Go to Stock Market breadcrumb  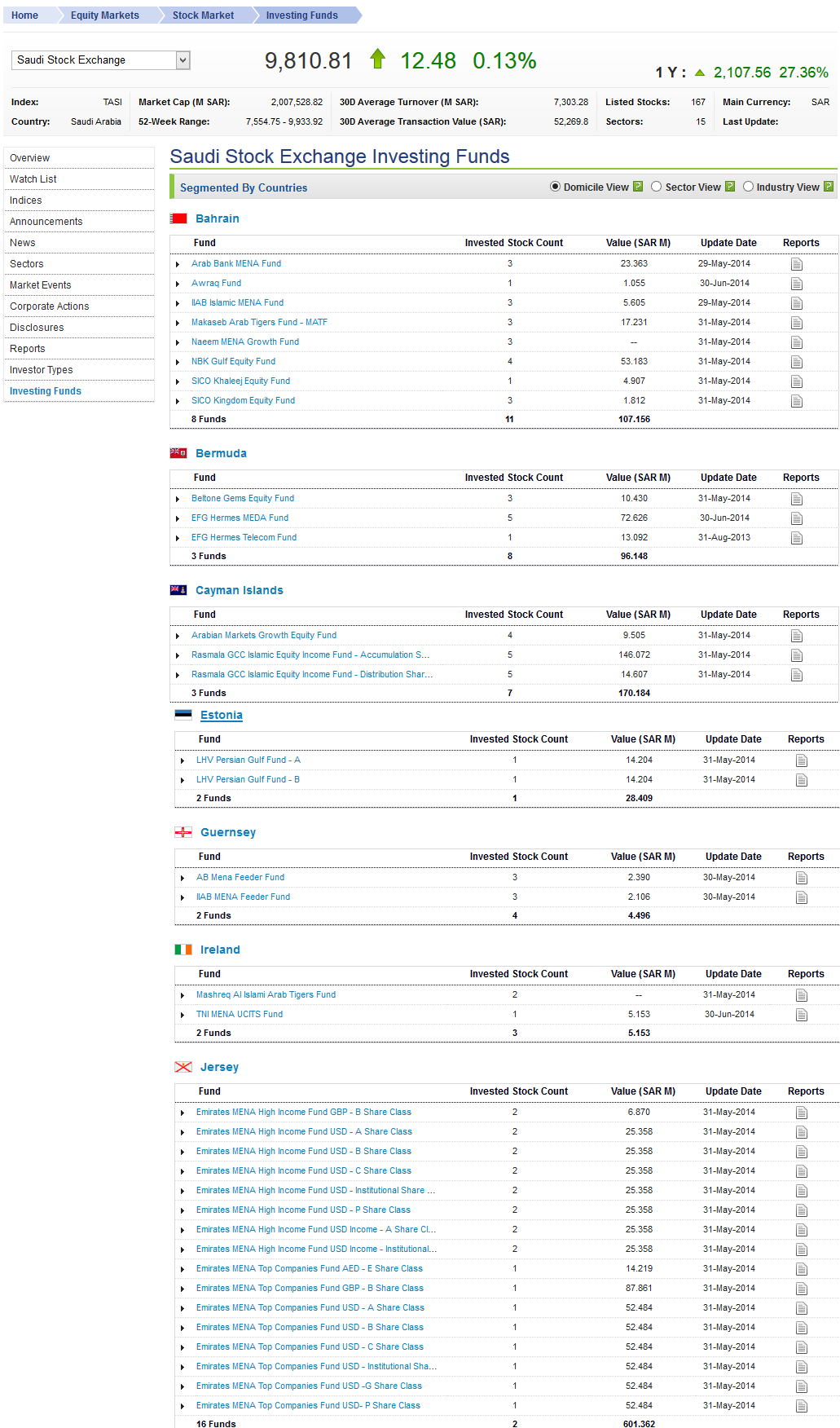click(203, 15)
